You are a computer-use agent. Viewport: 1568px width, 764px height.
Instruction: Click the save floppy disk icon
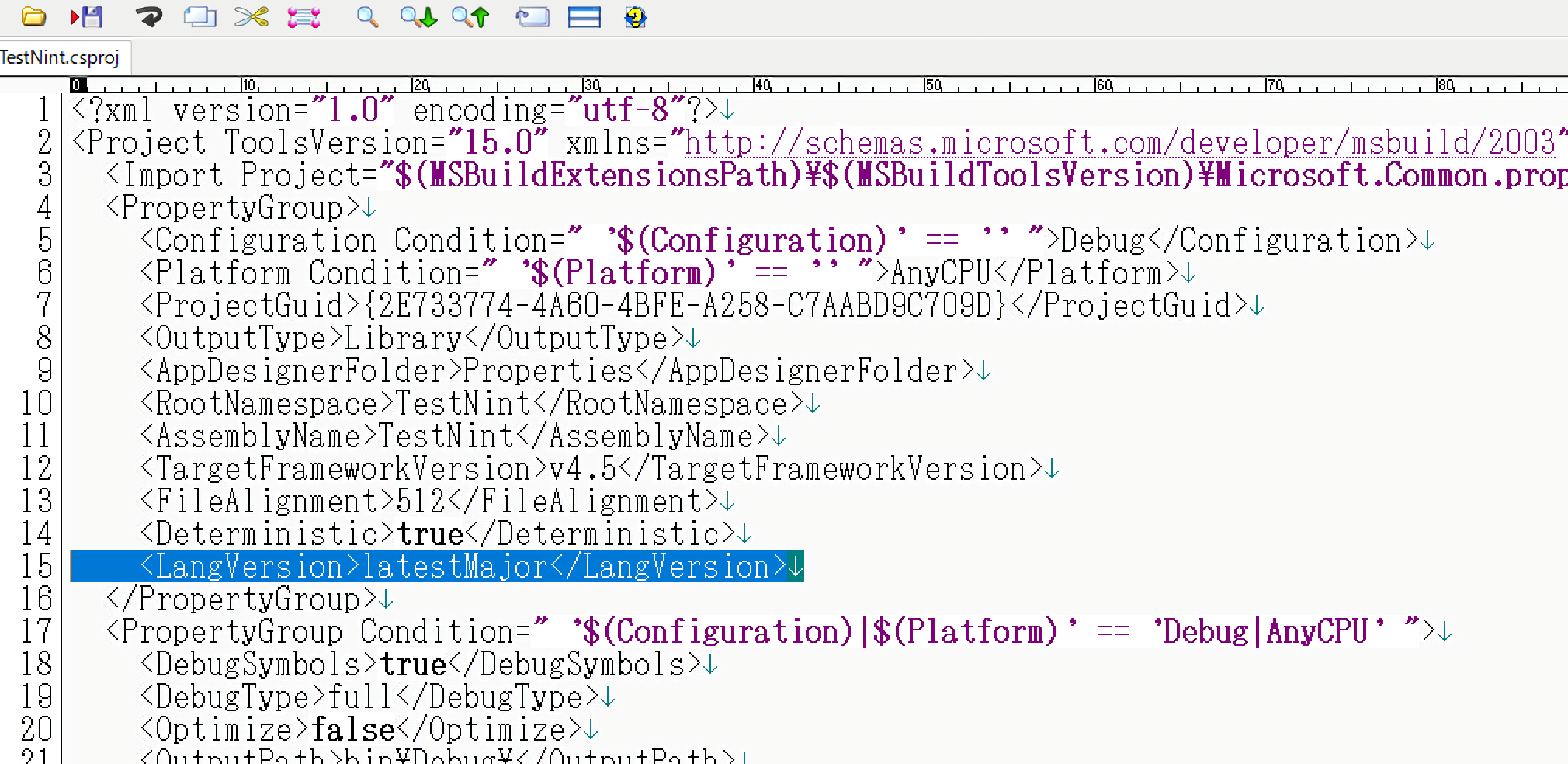(87, 16)
